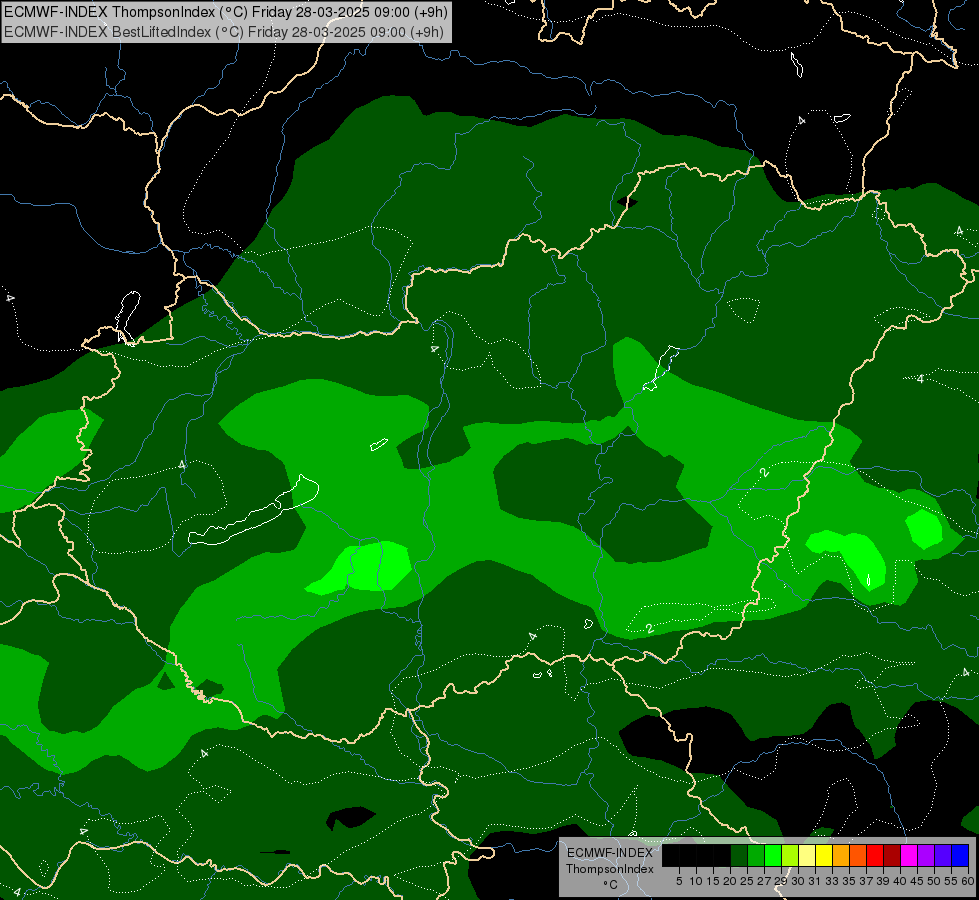Click legend tick value 31

815,881
